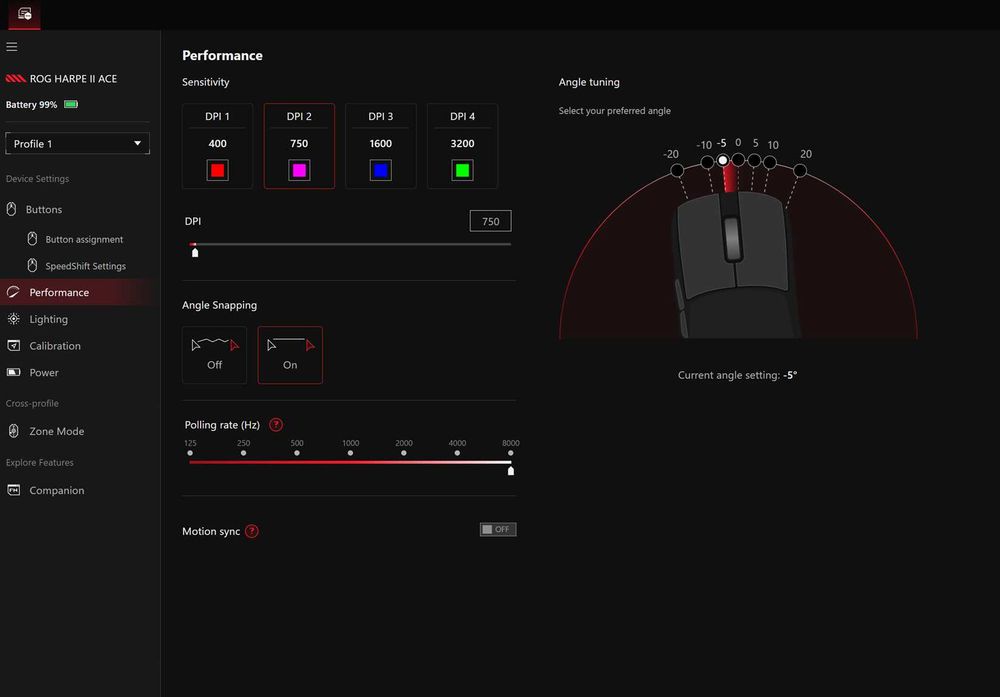Select the 20 angle tuning point

click(x=800, y=170)
